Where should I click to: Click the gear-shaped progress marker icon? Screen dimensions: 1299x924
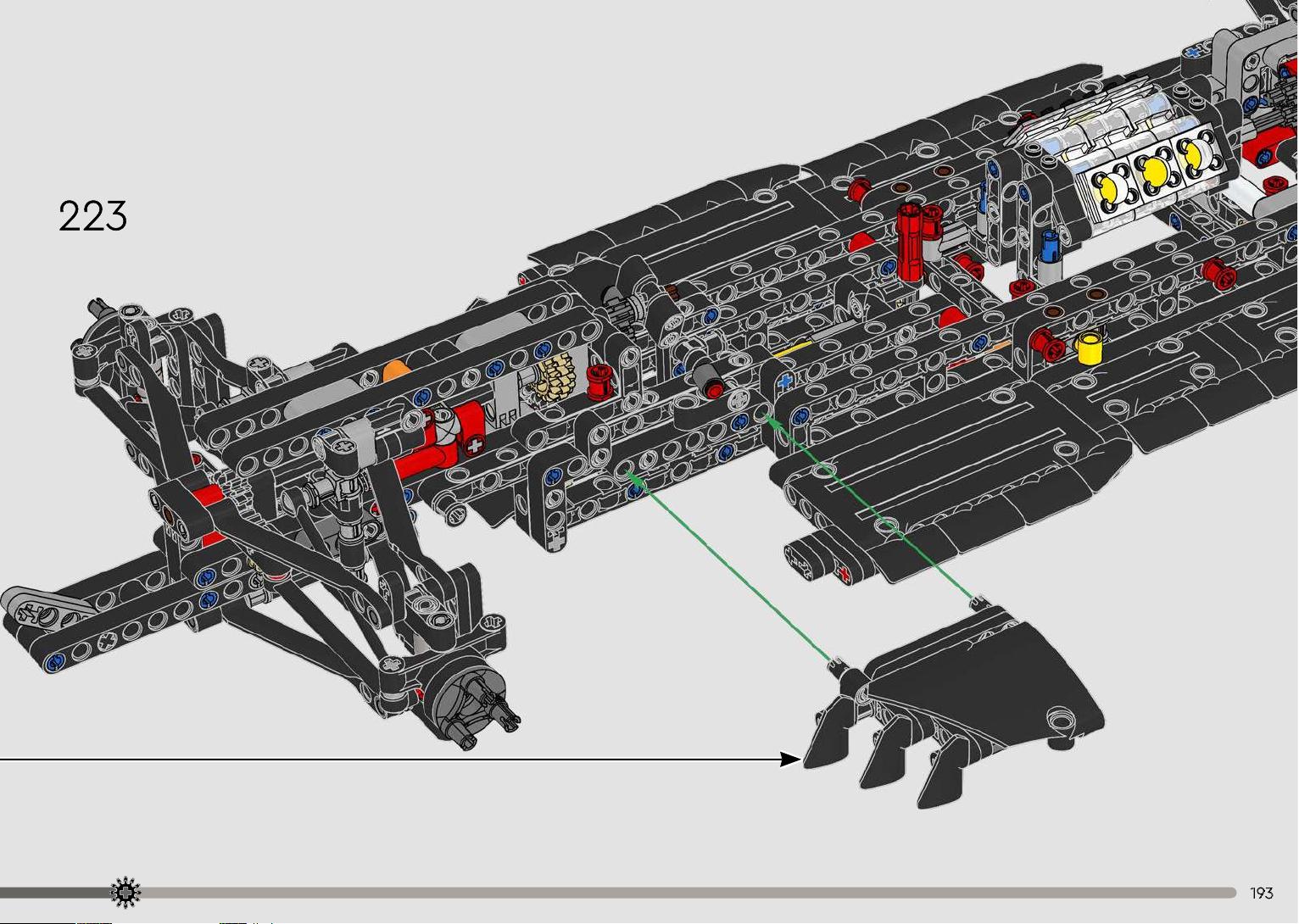point(125,892)
